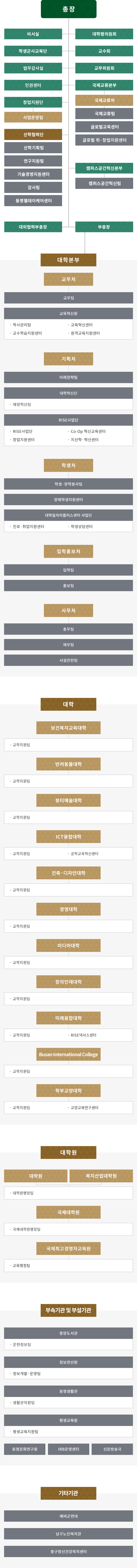Viewport: 137px width, 1568px height.
Task: Select the 신문방송국 box
Action: (x=112, y=1449)
